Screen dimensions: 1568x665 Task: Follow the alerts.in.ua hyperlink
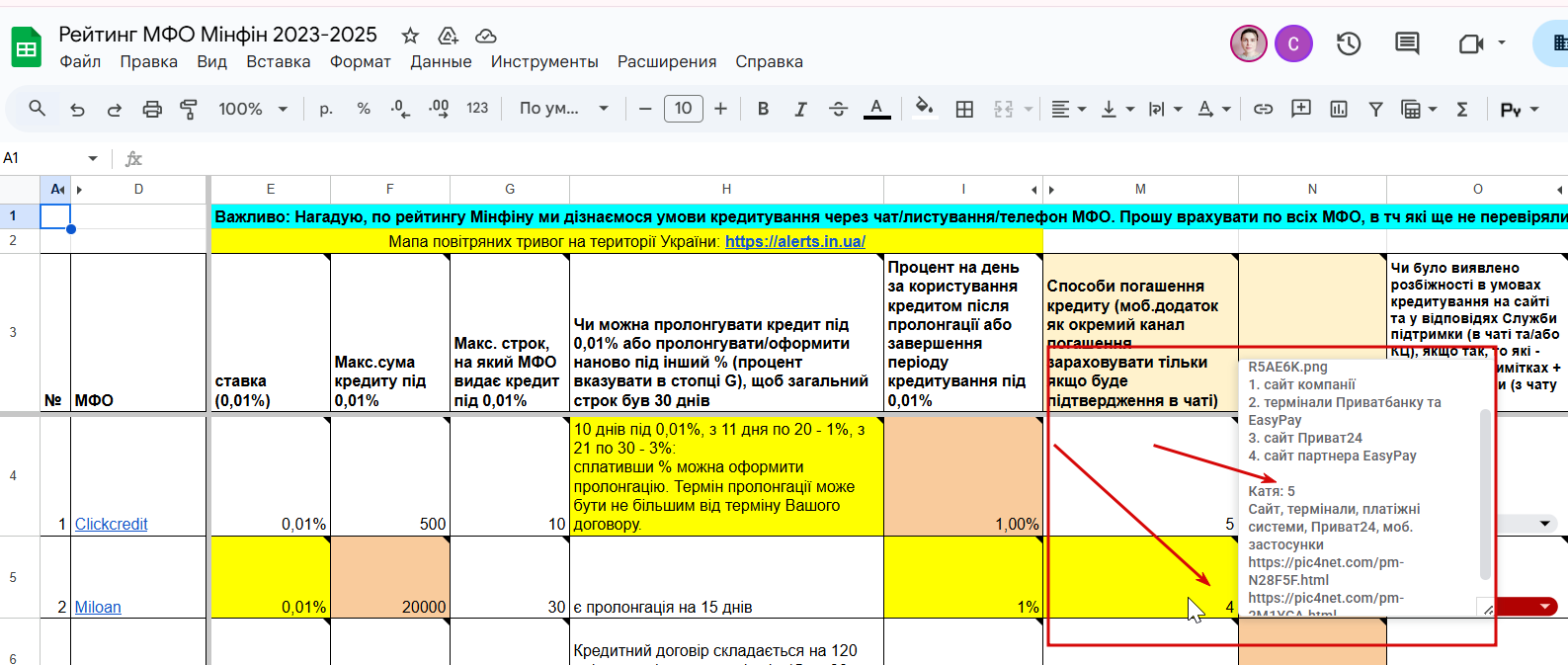click(x=794, y=241)
